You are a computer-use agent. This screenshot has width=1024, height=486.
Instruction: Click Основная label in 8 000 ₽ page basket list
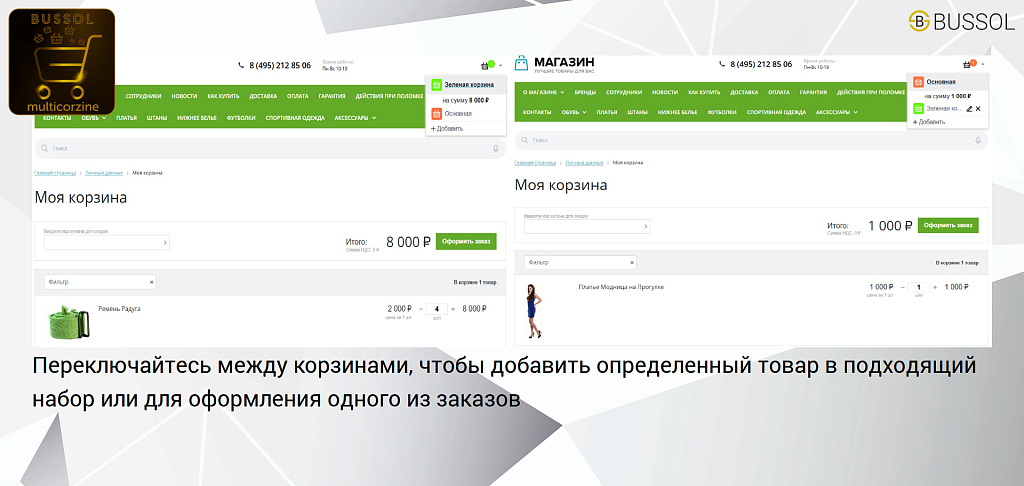[x=458, y=114]
